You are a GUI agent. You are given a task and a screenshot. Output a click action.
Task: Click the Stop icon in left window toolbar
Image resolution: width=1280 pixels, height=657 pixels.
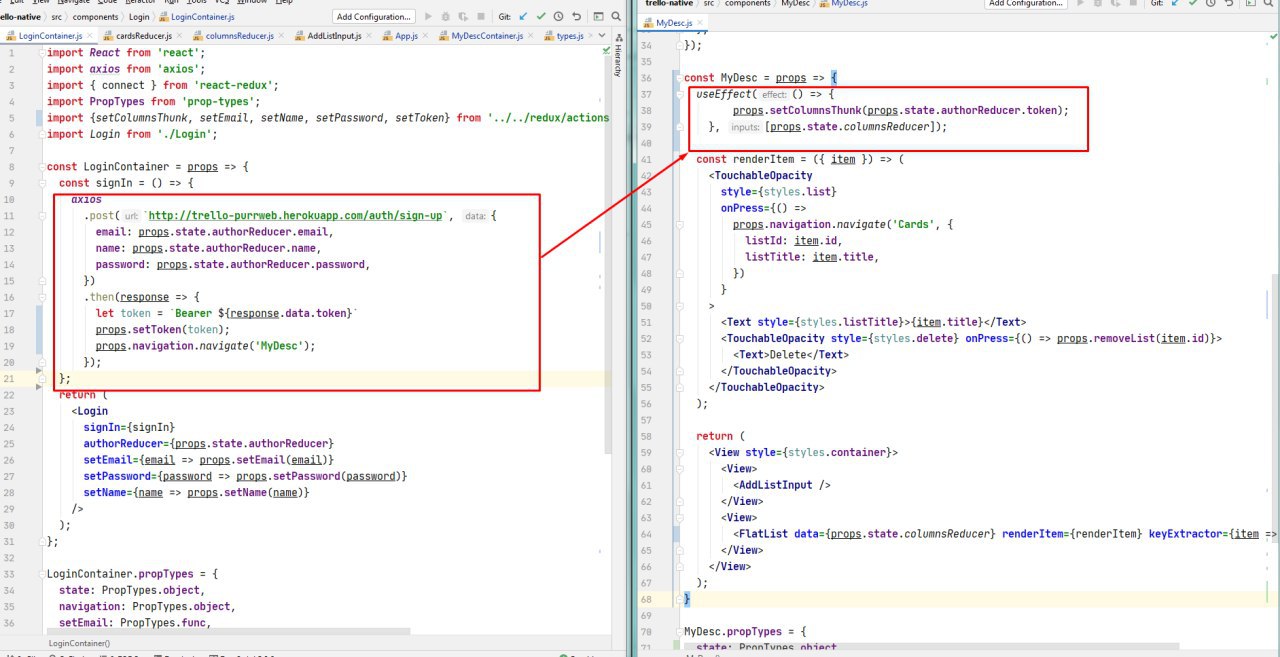(x=481, y=16)
